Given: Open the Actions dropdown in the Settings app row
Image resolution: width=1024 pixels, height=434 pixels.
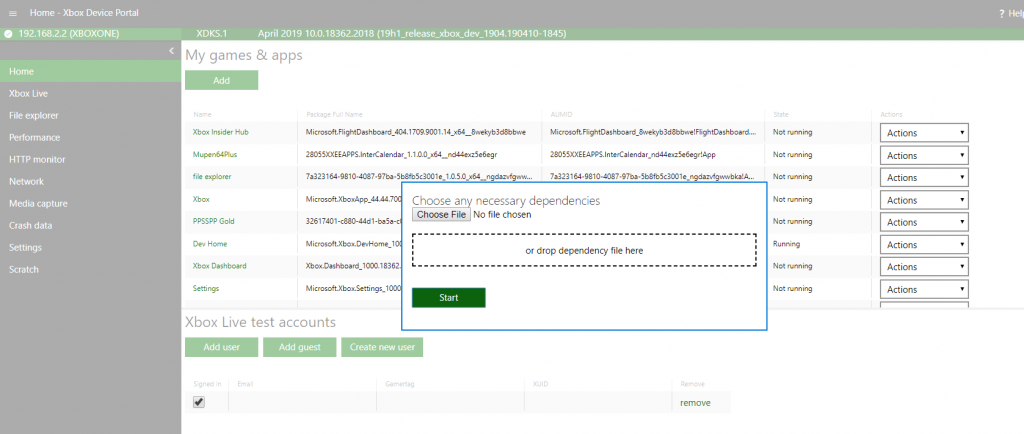Looking at the screenshot, I should [x=924, y=289].
